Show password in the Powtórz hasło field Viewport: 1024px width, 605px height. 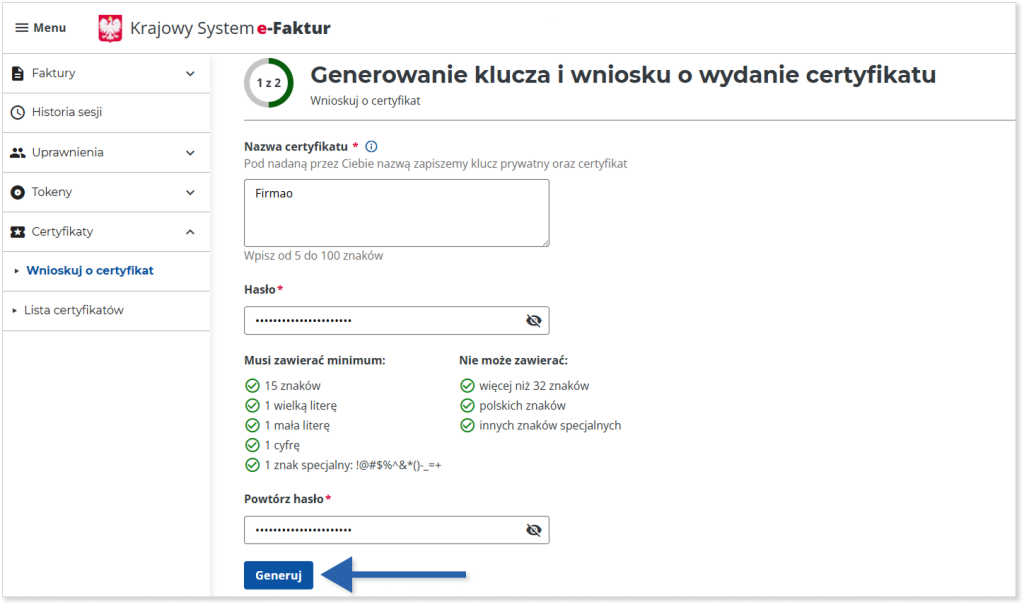point(533,530)
